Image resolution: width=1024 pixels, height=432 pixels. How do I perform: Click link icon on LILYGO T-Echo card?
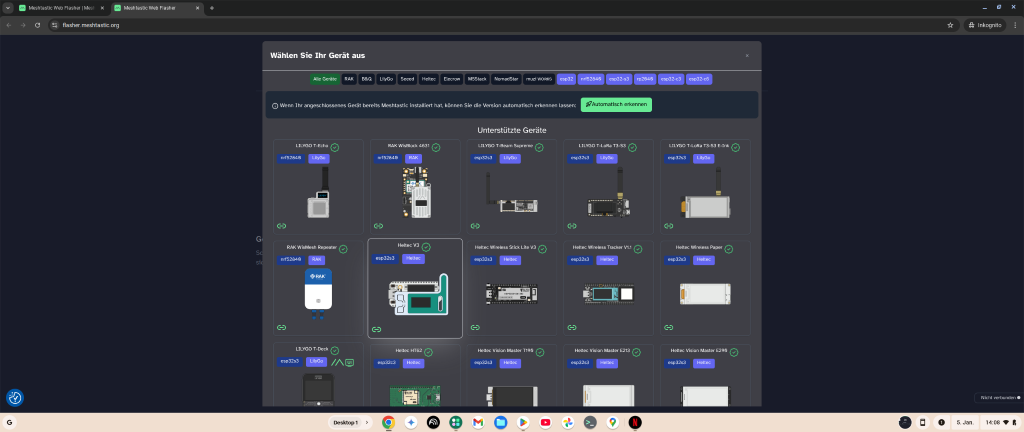281,226
